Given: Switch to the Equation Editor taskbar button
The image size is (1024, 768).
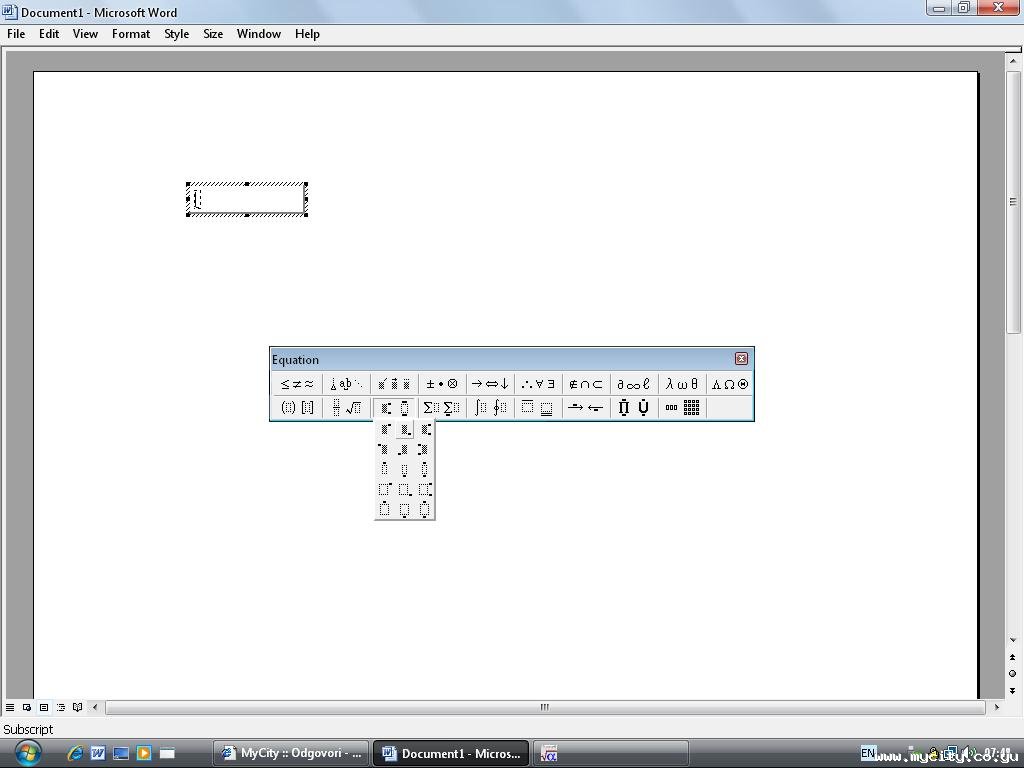Looking at the screenshot, I should coord(611,753).
